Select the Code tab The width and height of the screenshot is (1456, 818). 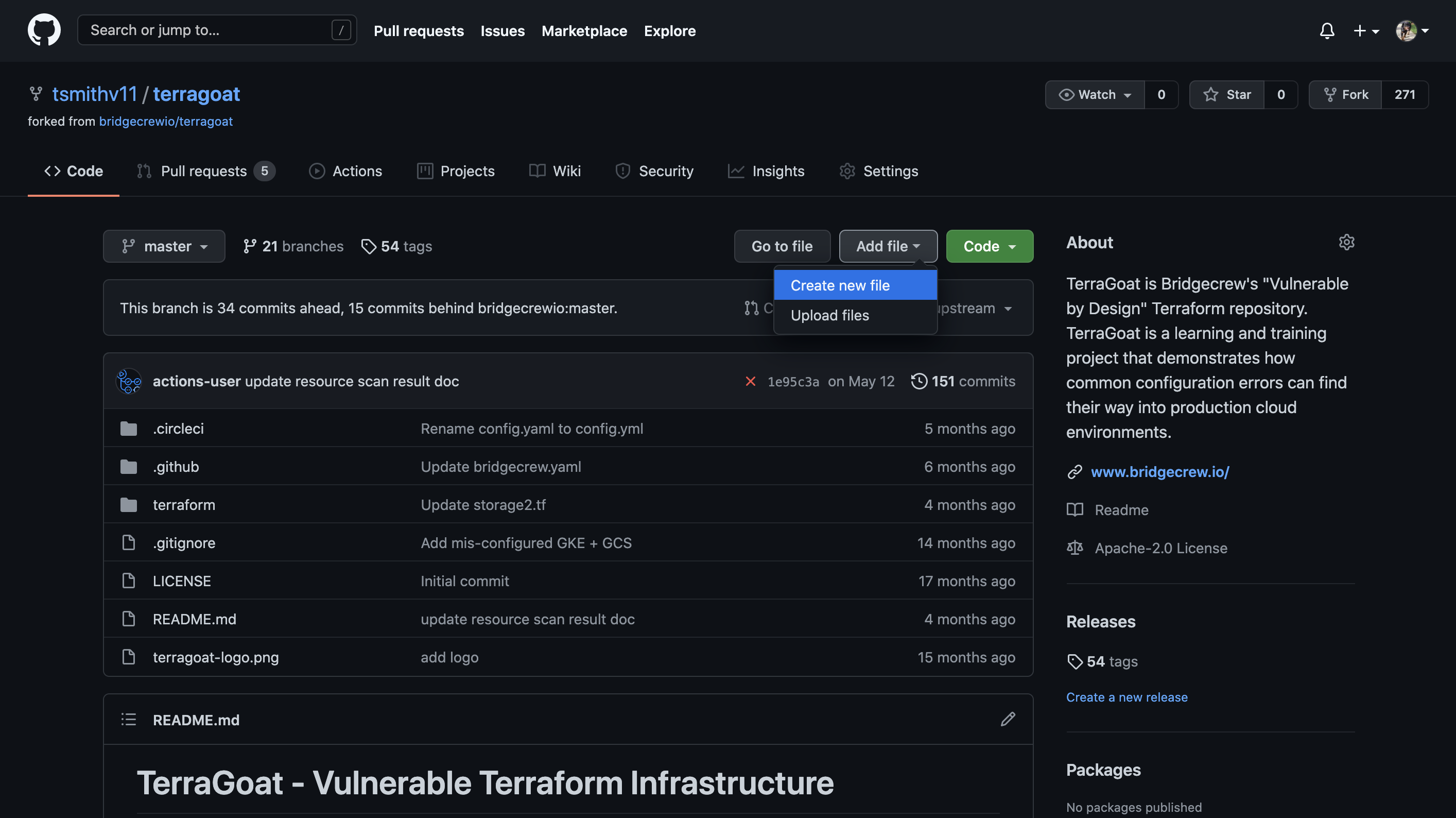(74, 171)
